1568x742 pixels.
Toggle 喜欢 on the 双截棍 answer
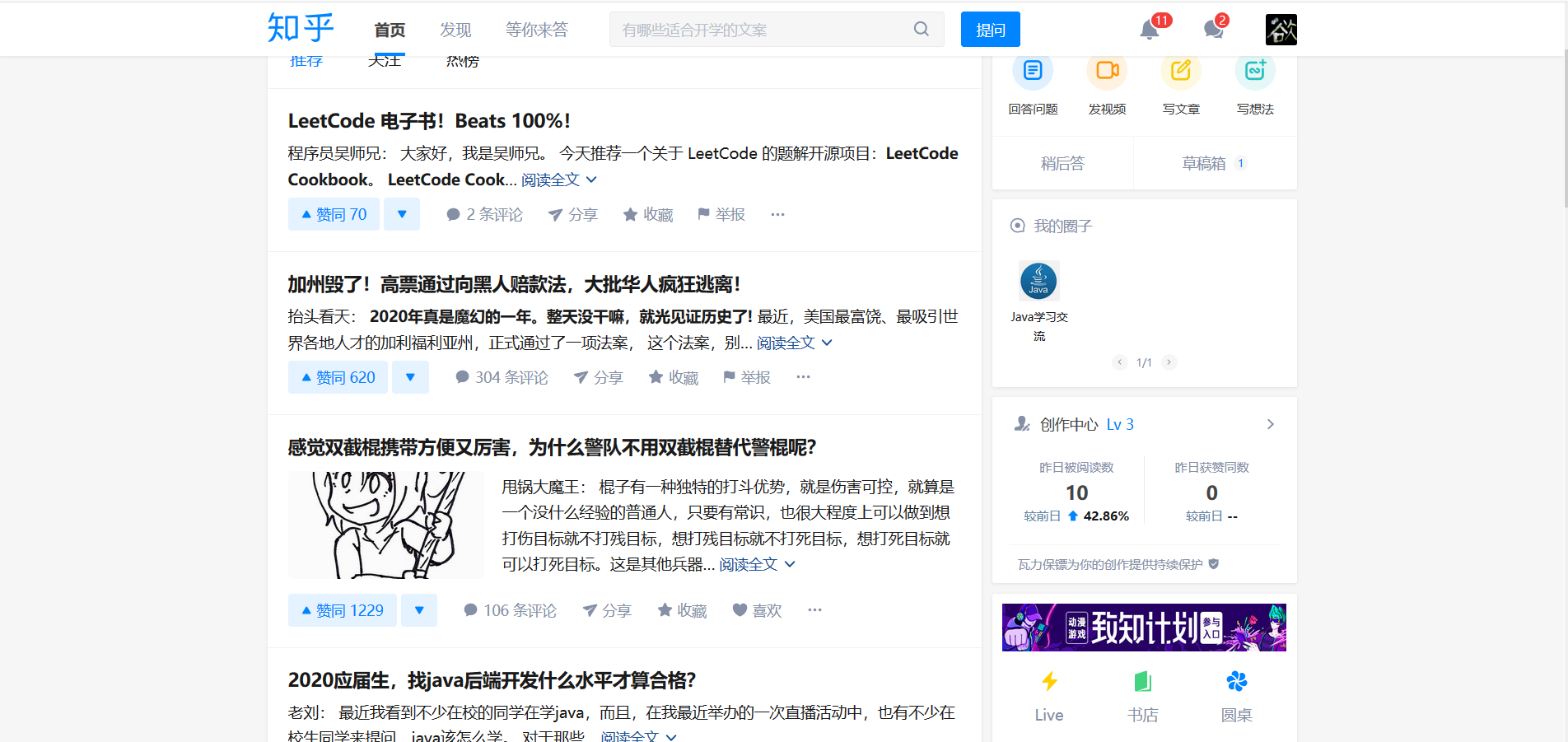pyautogui.click(x=757, y=610)
